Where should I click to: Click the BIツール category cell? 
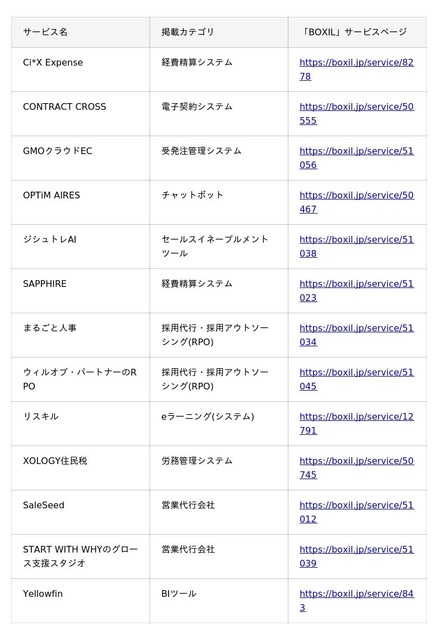(219, 601)
